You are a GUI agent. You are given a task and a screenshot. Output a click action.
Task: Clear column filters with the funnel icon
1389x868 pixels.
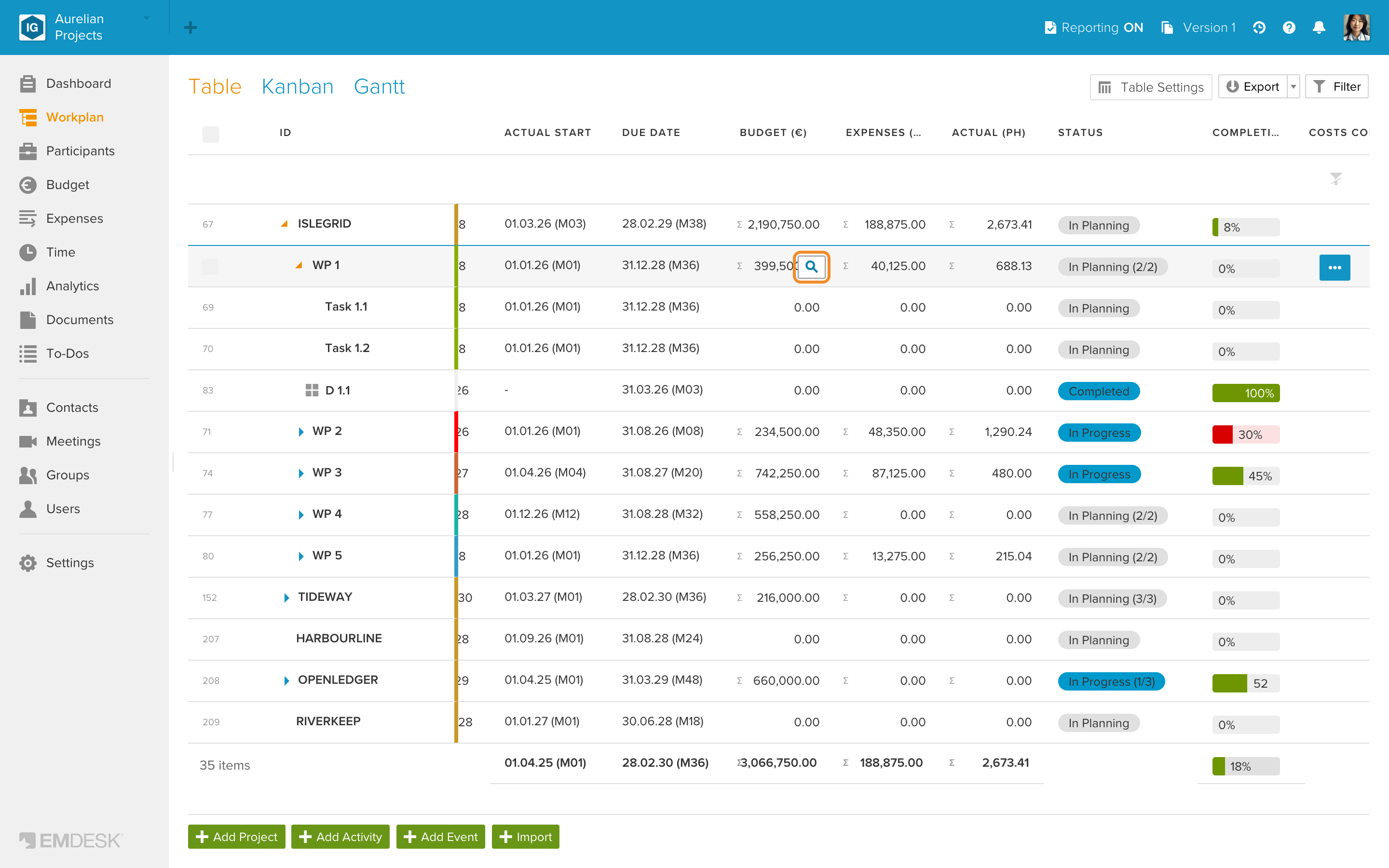1335,178
